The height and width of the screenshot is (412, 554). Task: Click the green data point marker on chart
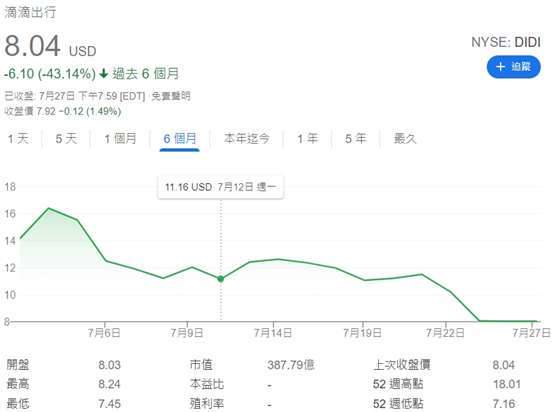point(221,279)
